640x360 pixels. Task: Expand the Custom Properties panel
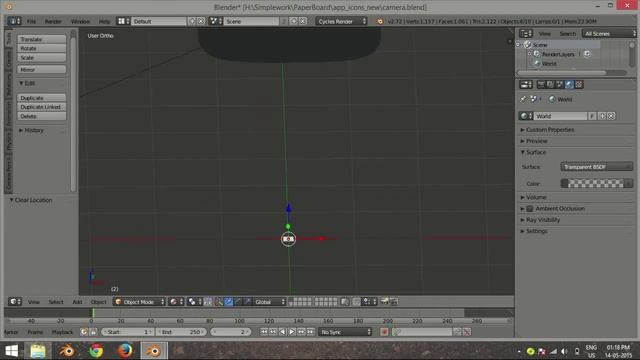point(550,129)
